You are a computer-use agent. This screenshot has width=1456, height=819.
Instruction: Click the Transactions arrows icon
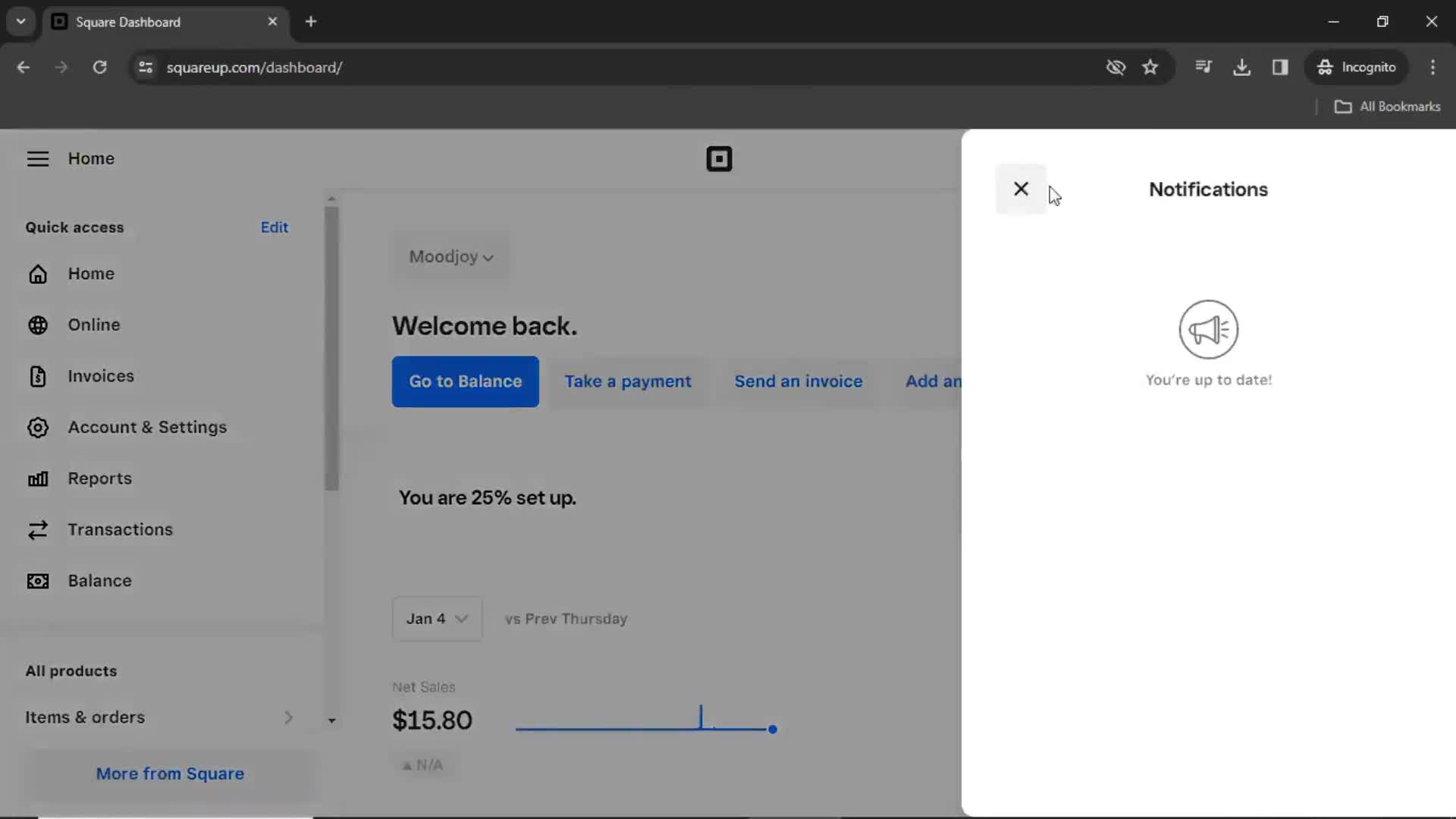(x=38, y=530)
